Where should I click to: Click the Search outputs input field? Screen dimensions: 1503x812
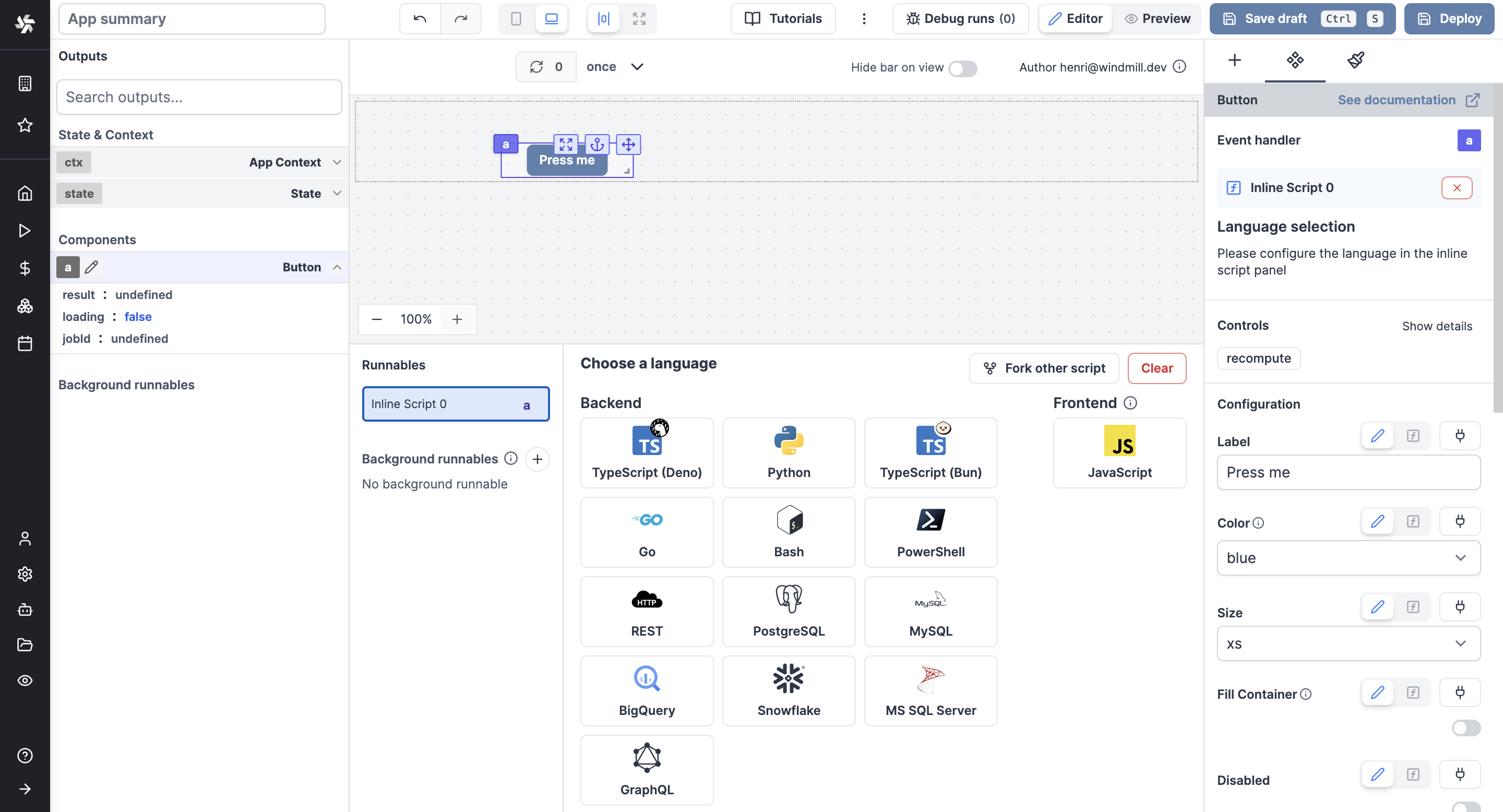199,97
